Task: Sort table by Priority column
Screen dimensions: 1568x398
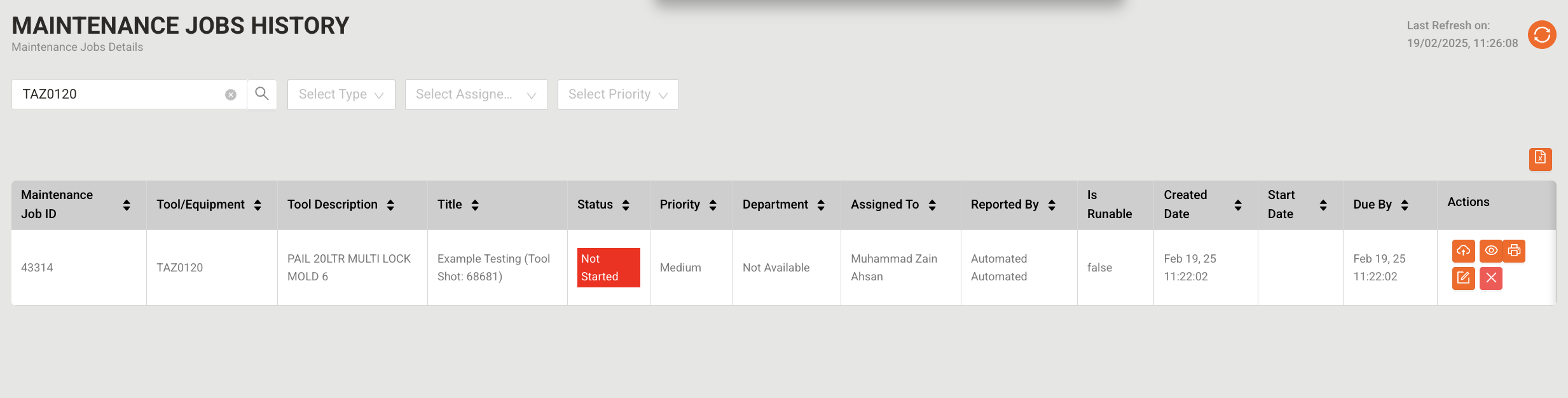Action: pos(713,205)
